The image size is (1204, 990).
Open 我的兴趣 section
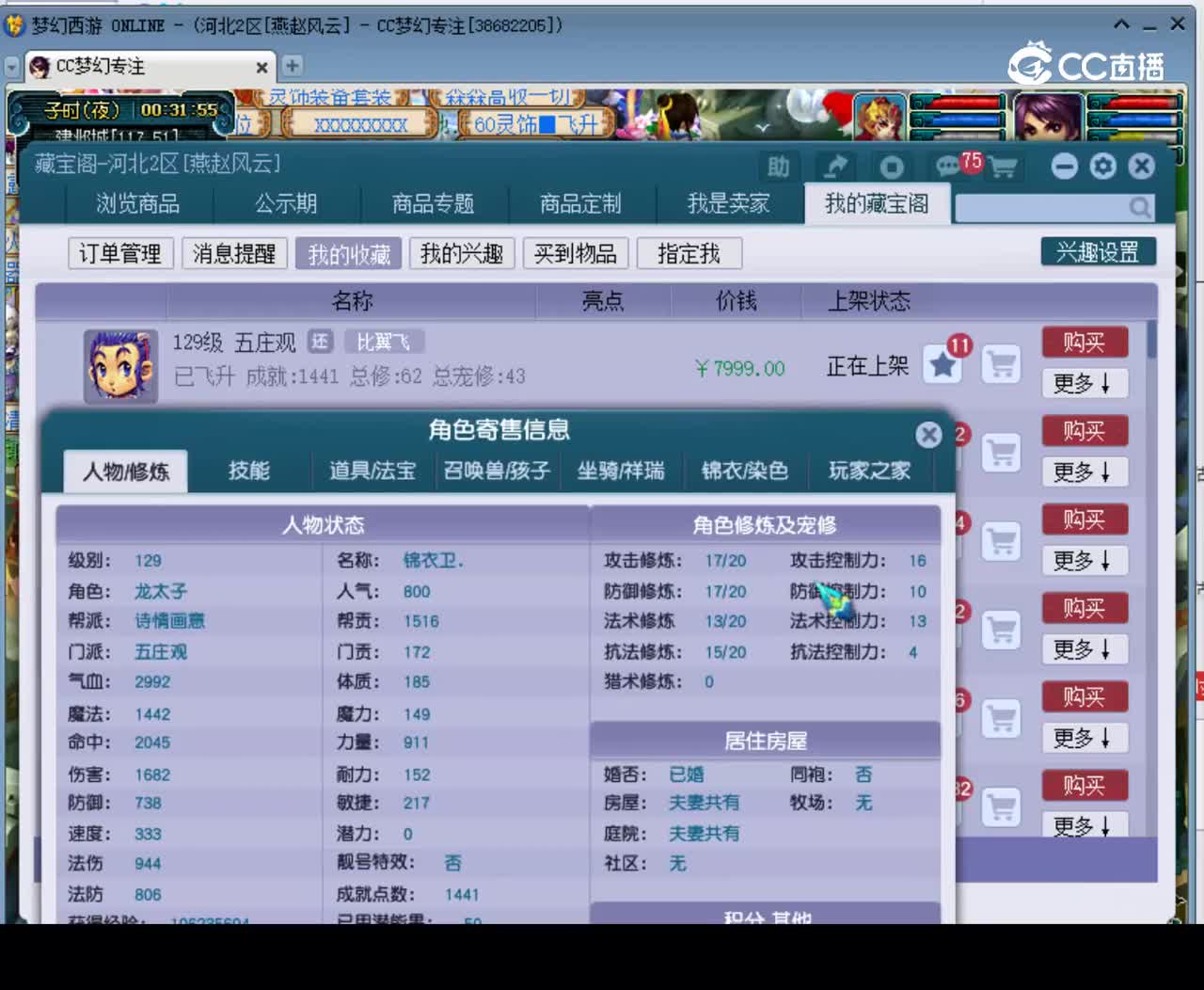[x=462, y=253]
